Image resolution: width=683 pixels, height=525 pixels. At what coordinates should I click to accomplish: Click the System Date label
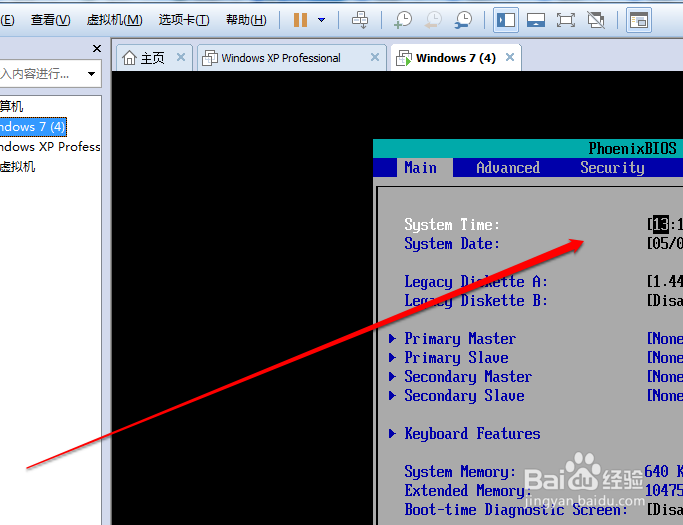click(452, 244)
